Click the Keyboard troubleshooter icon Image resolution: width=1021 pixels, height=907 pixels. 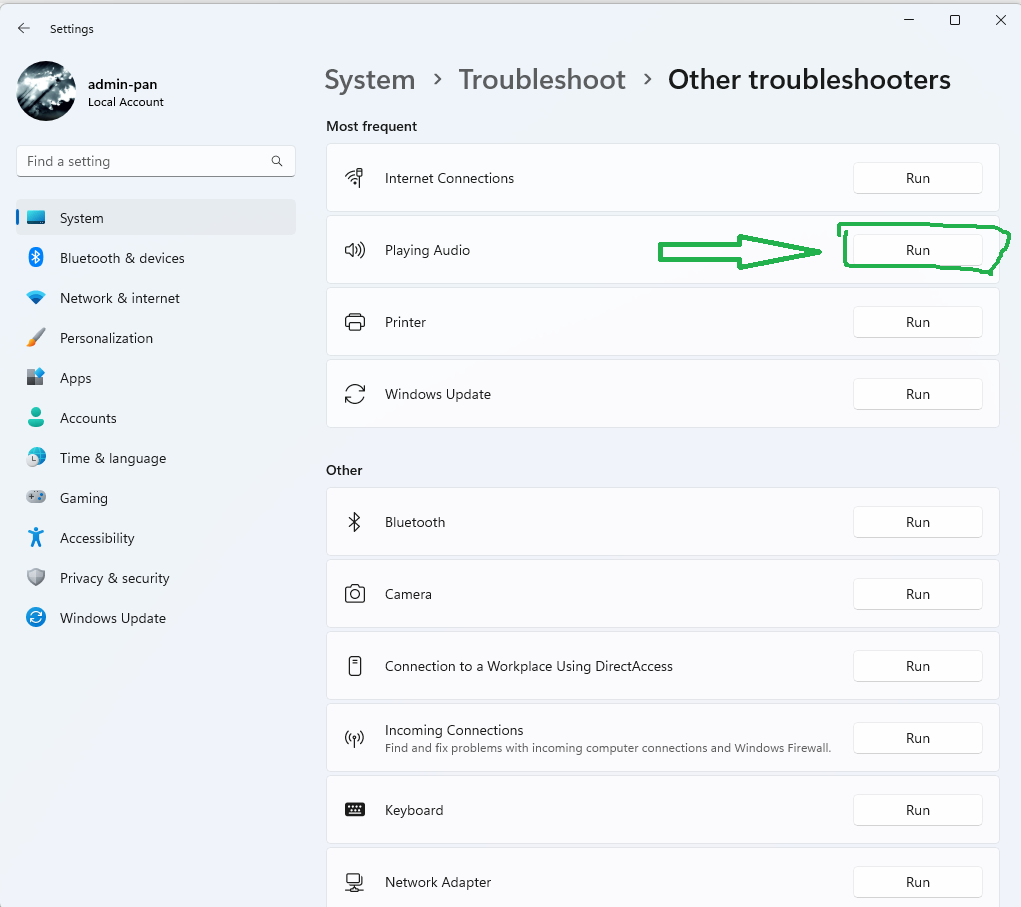pyautogui.click(x=354, y=809)
